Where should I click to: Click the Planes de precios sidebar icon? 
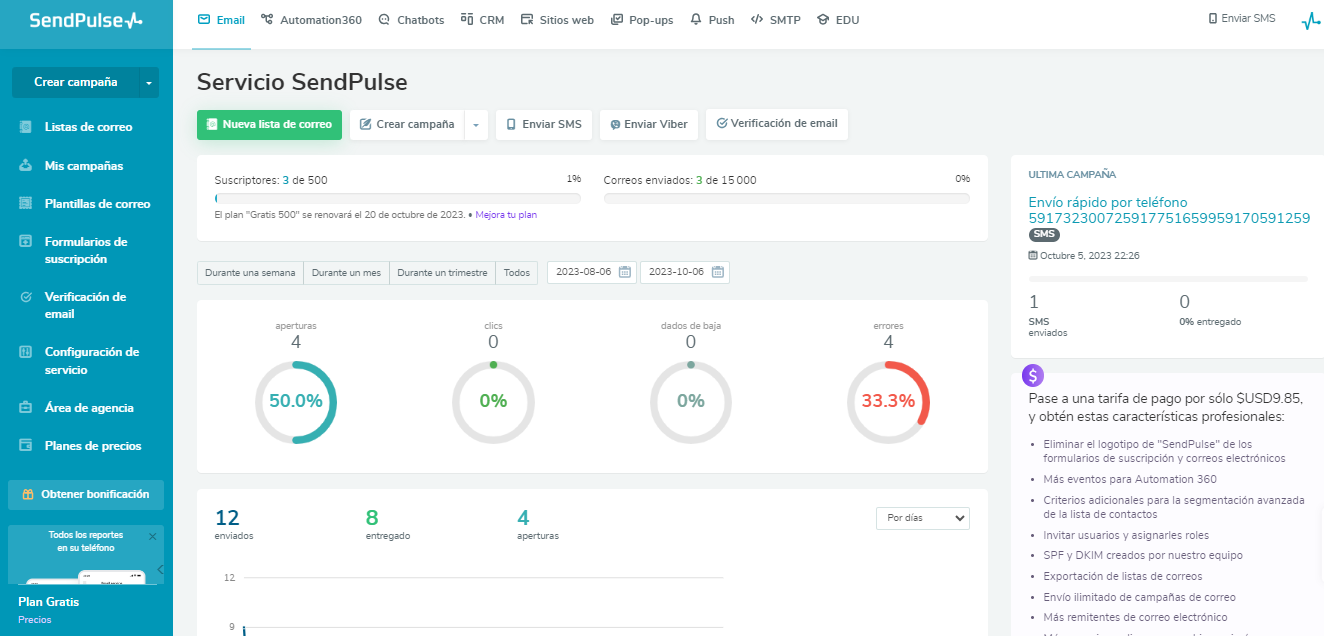click(x=25, y=446)
